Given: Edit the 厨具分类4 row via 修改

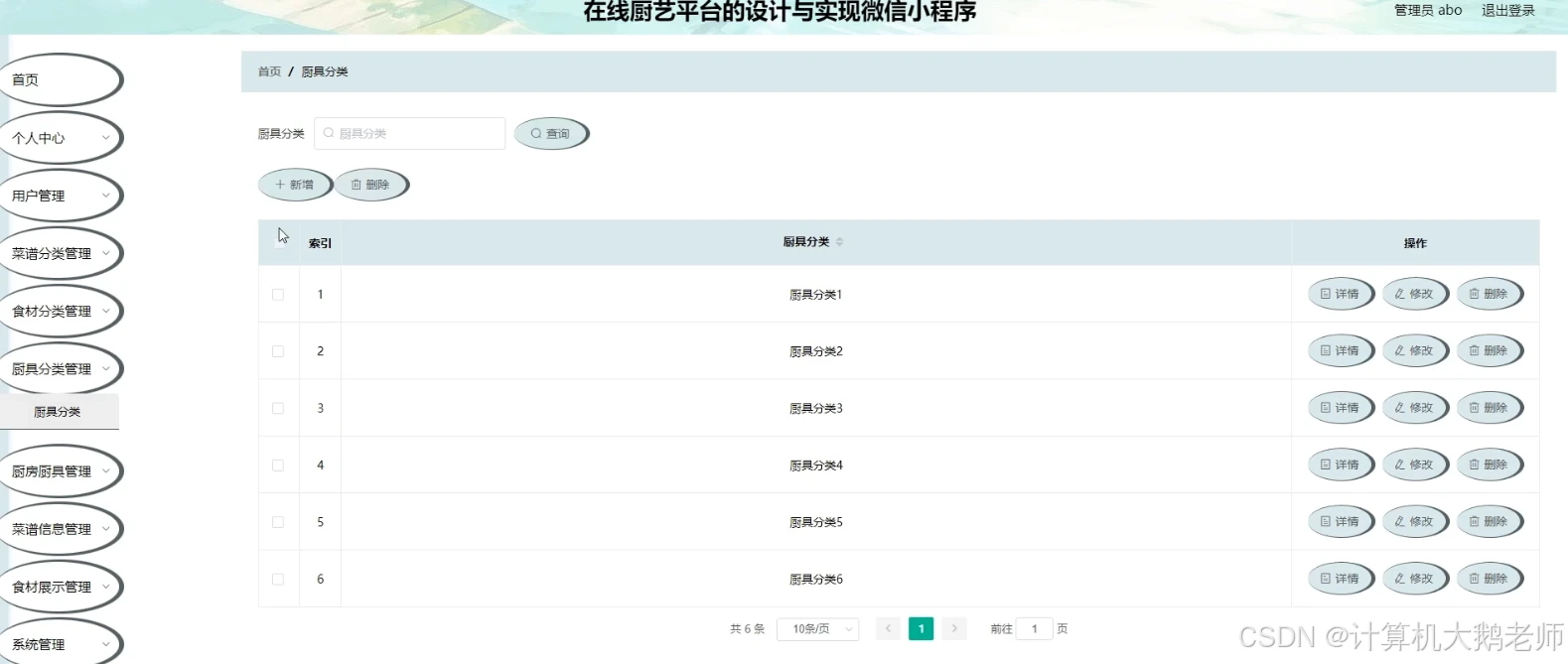Looking at the screenshot, I should click(1415, 465).
